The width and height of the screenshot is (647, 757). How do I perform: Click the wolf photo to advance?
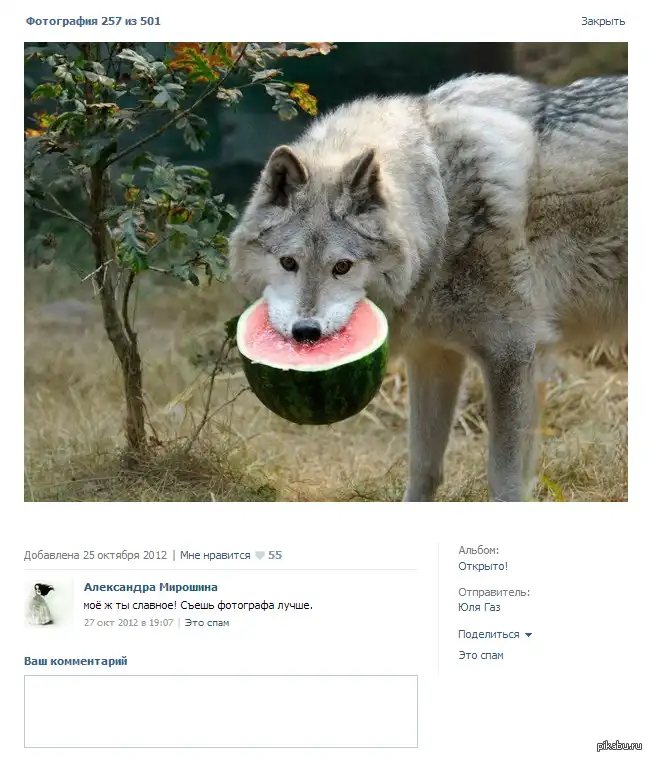pyautogui.click(x=326, y=272)
